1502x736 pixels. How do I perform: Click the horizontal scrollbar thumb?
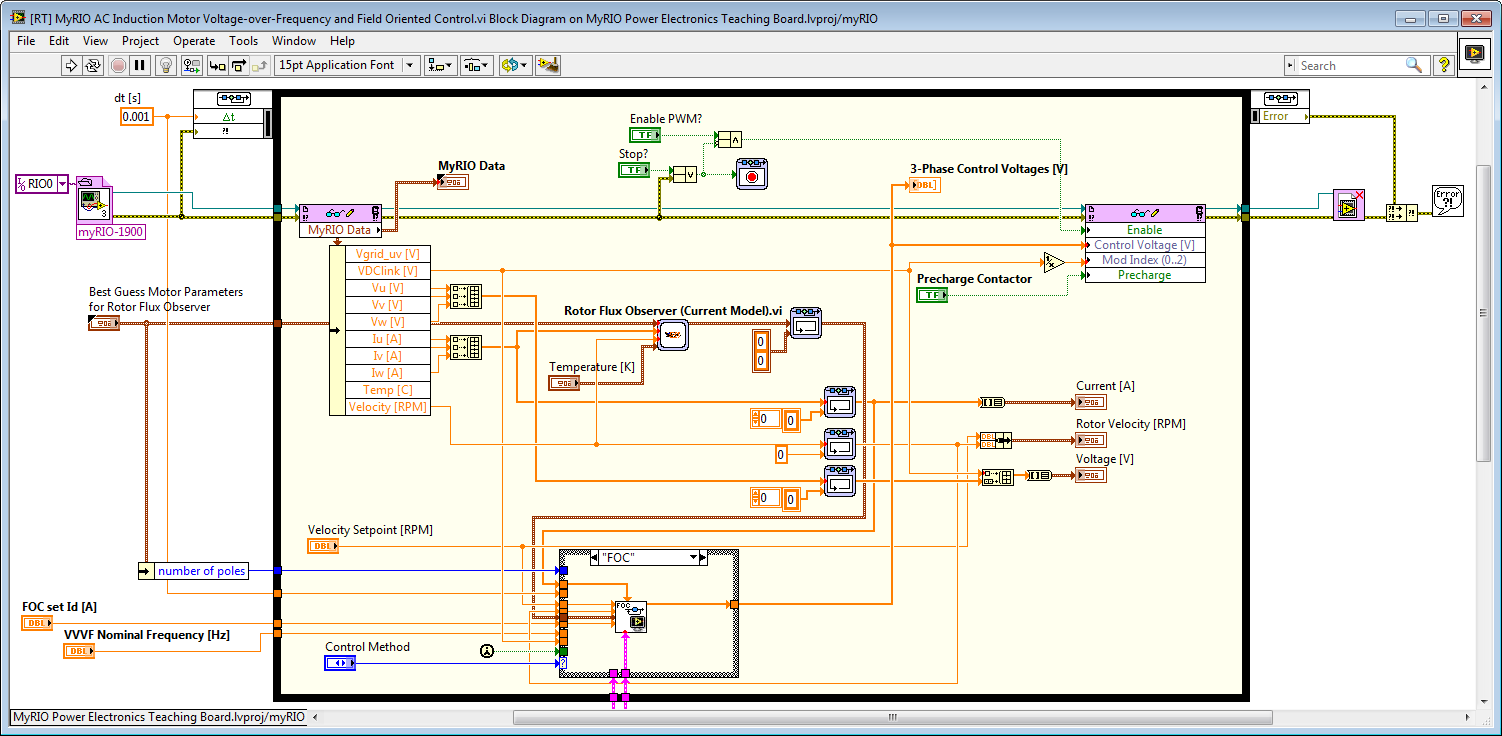point(892,717)
